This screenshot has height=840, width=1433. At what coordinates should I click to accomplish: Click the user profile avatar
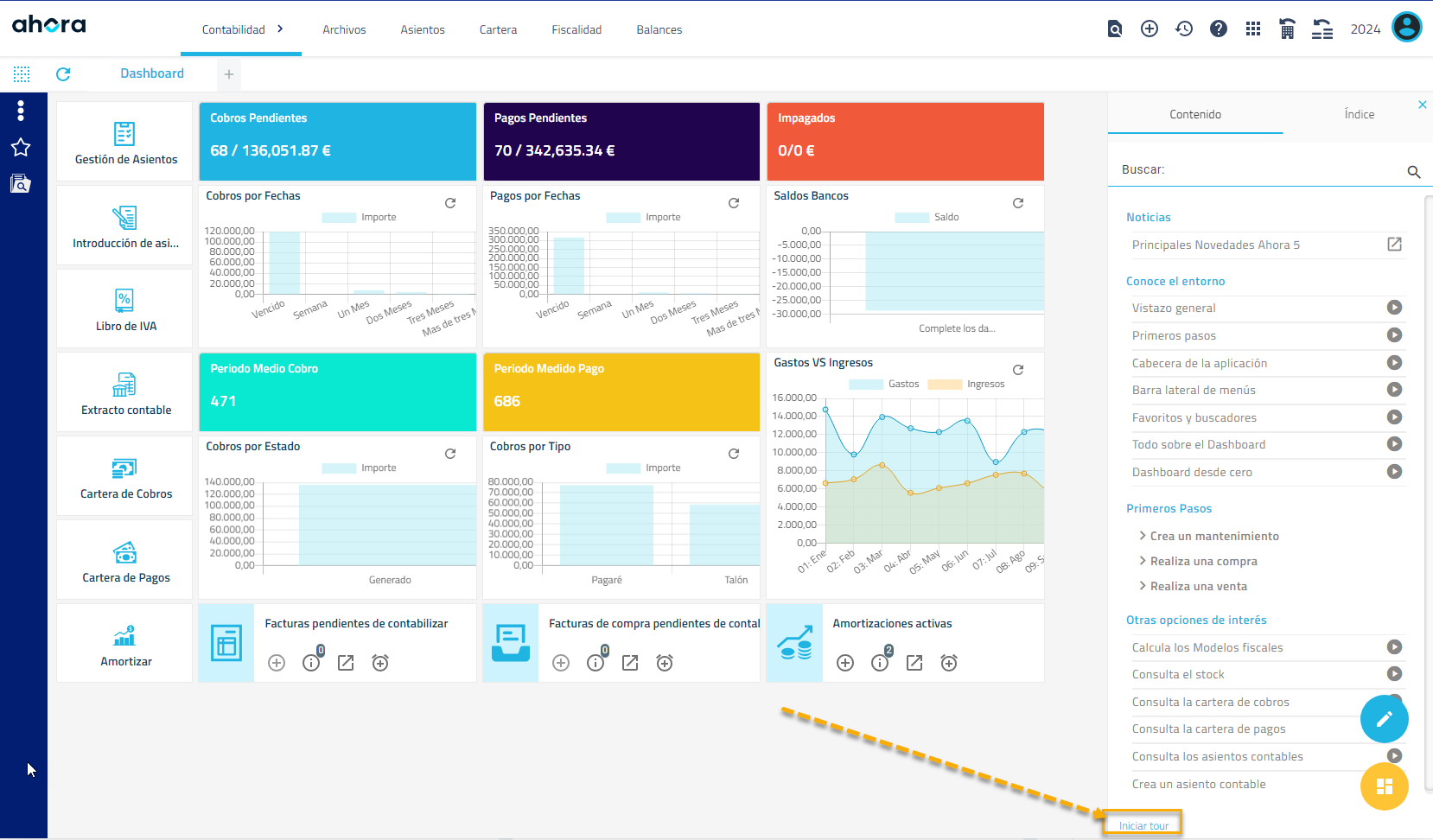click(x=1406, y=27)
